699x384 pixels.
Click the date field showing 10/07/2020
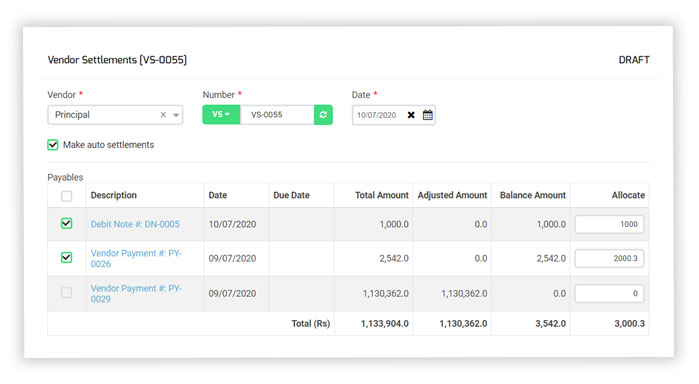point(378,115)
